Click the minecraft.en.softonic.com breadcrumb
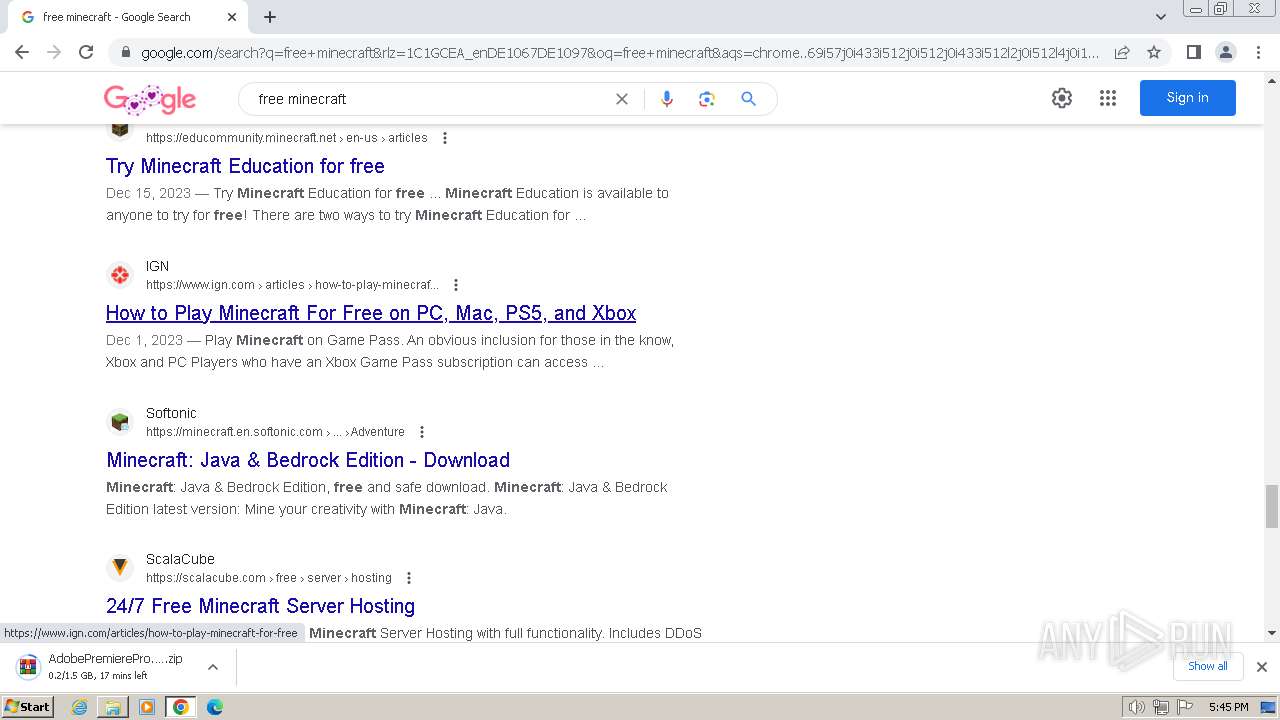The height and width of the screenshot is (720, 1280). pos(275,432)
